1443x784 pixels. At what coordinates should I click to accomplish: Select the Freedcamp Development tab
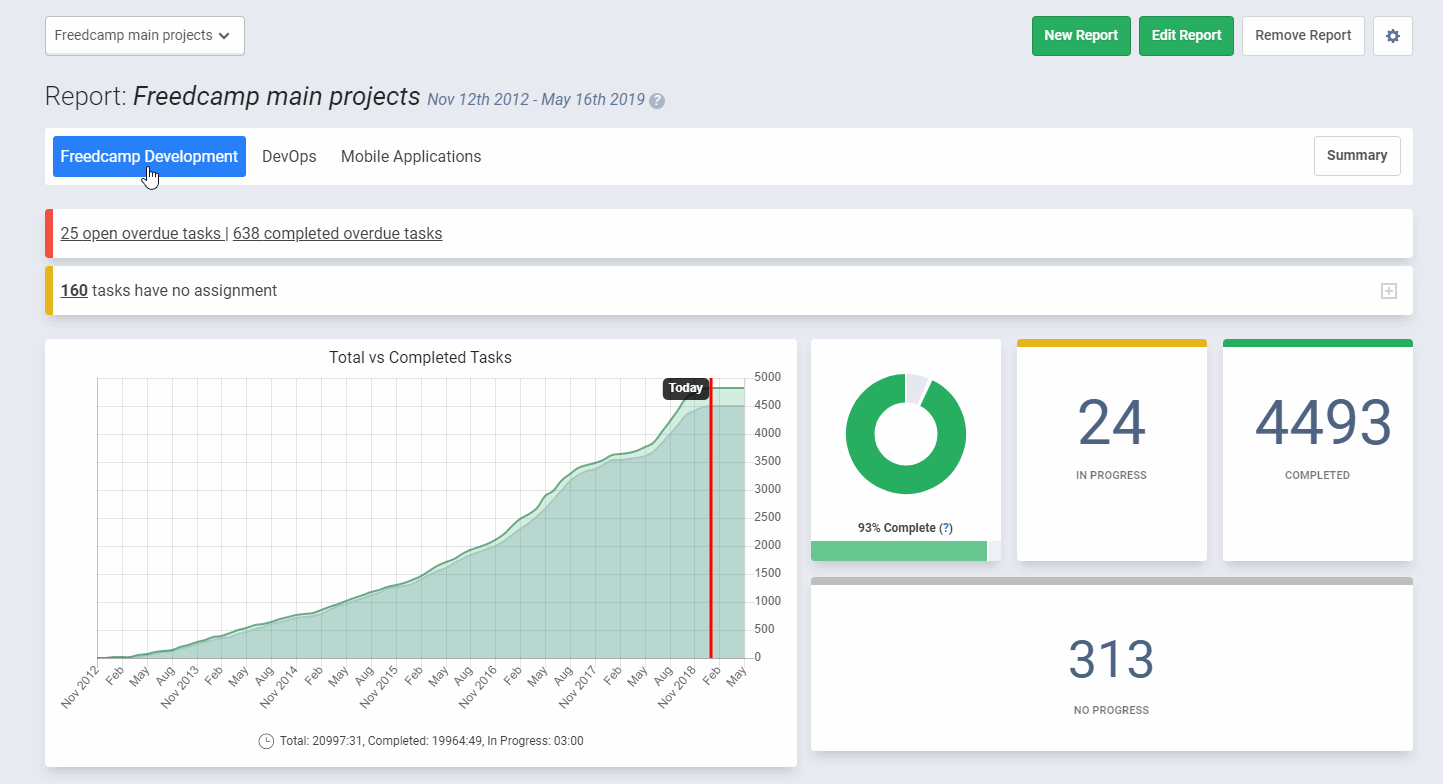149,157
